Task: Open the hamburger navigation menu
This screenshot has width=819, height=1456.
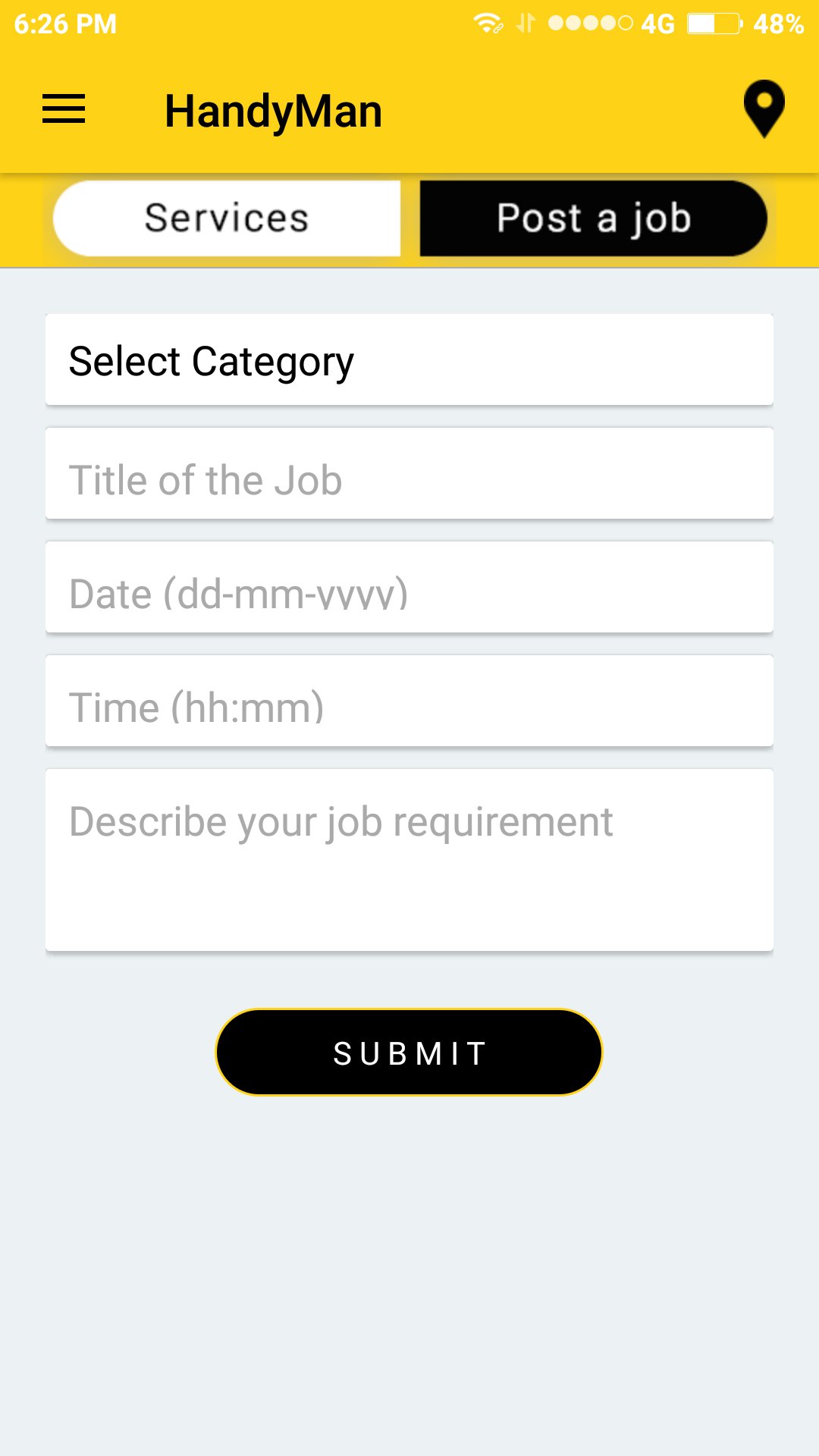Action: 64,109
